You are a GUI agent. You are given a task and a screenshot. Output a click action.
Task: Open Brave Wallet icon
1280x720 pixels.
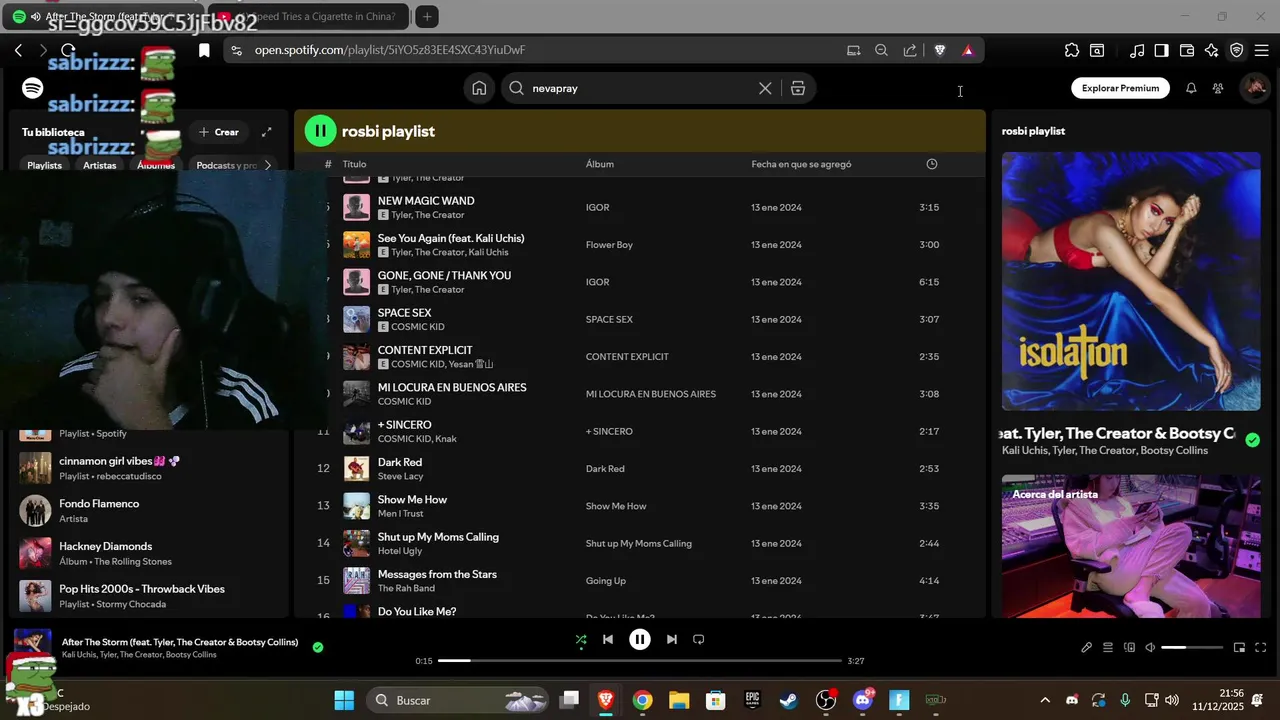[x=1187, y=50]
